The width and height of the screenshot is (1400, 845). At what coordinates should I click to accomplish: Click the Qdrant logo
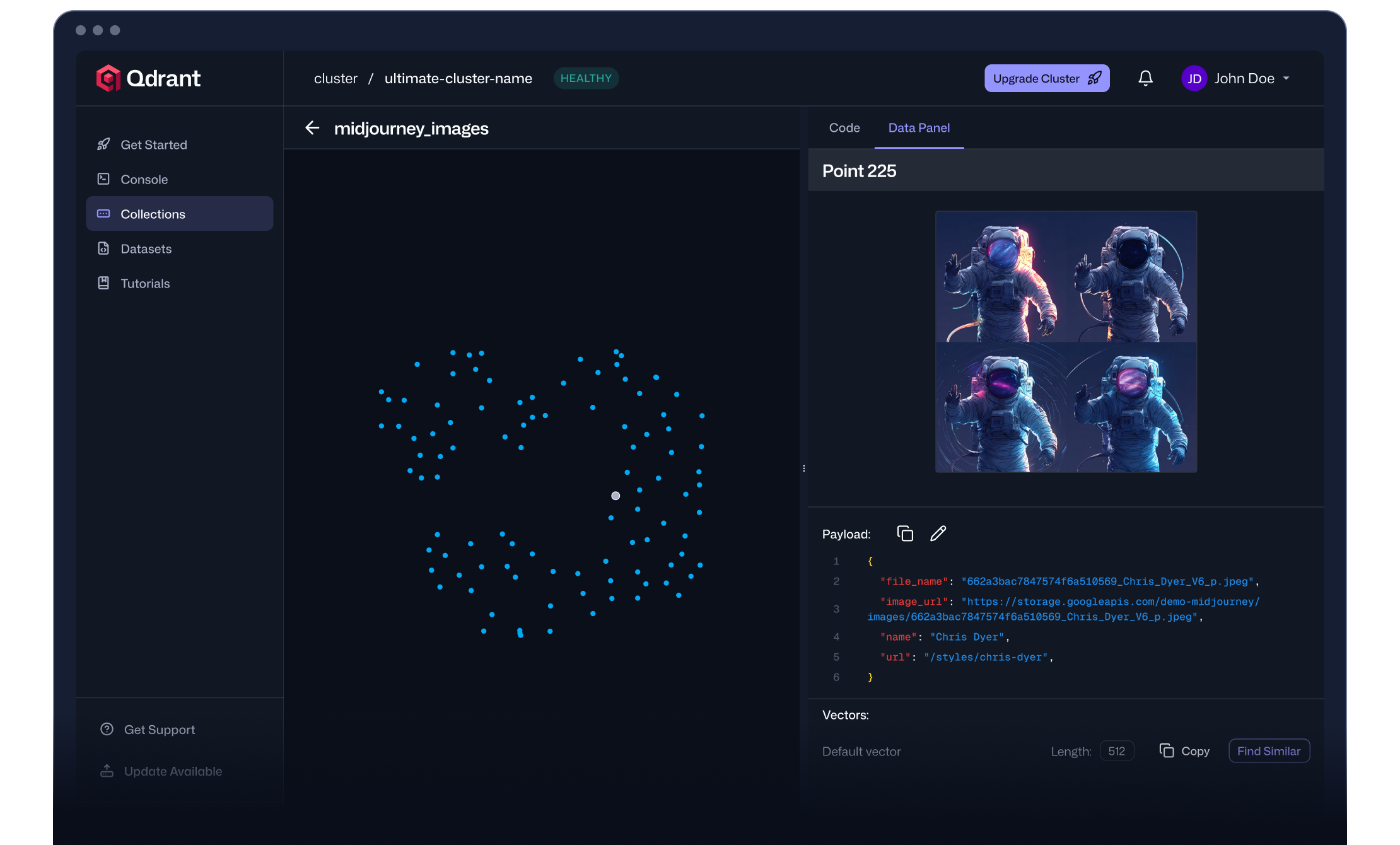(x=148, y=78)
